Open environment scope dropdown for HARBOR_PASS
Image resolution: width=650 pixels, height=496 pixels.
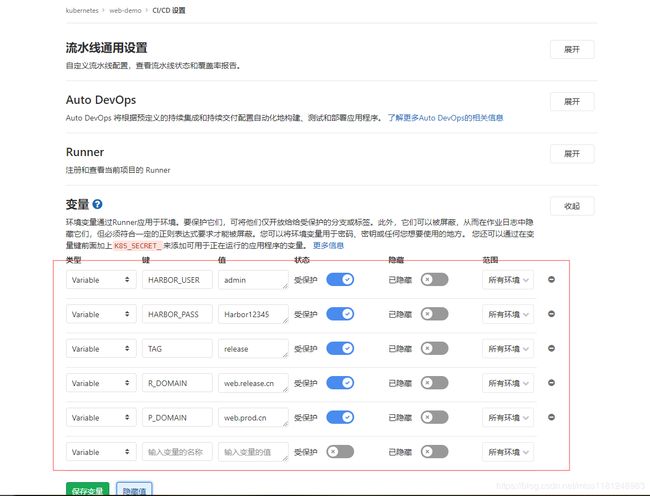click(508, 314)
